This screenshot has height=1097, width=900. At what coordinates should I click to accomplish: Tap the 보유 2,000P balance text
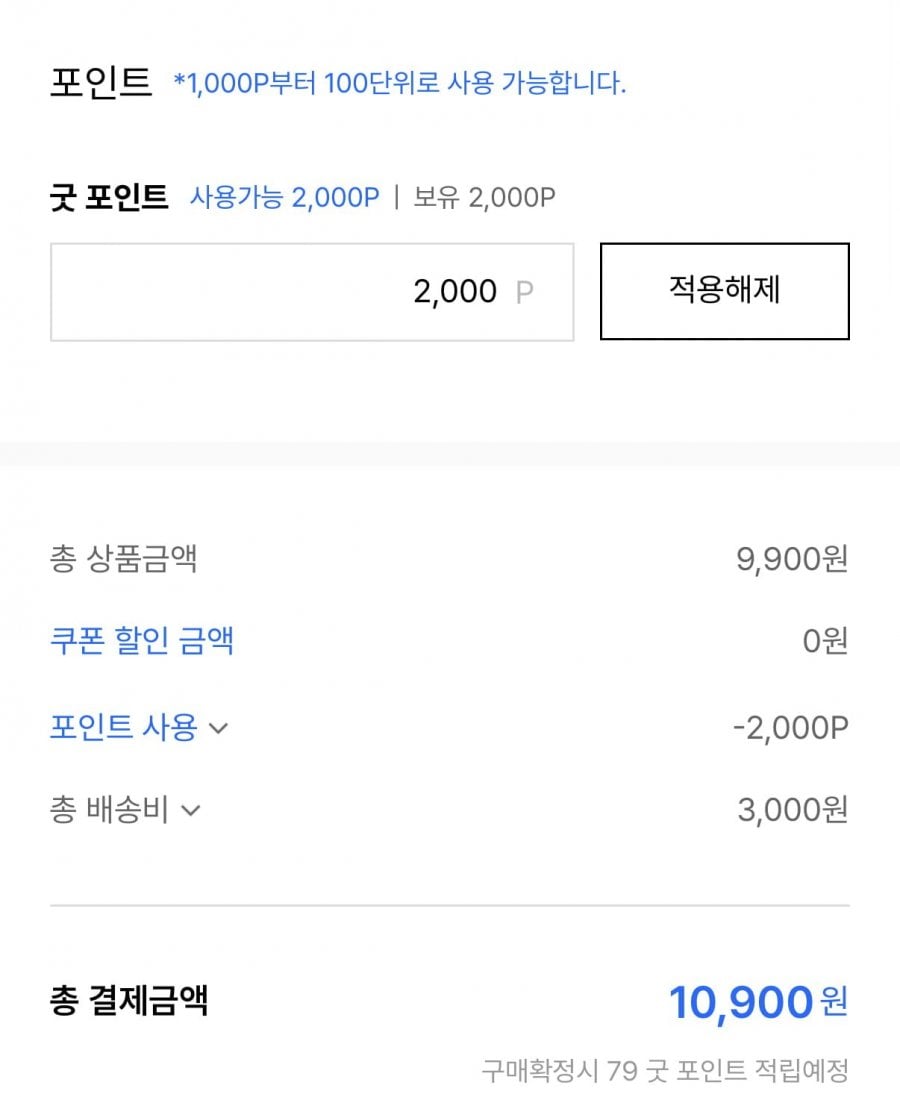pos(485,197)
